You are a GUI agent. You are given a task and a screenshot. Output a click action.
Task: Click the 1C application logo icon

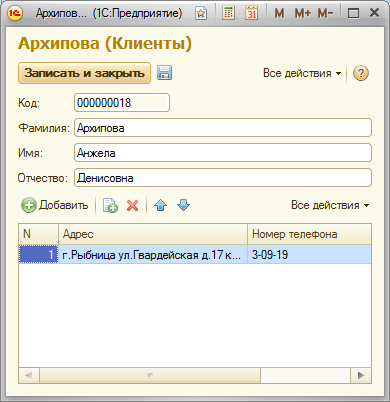pyautogui.click(x=15, y=13)
